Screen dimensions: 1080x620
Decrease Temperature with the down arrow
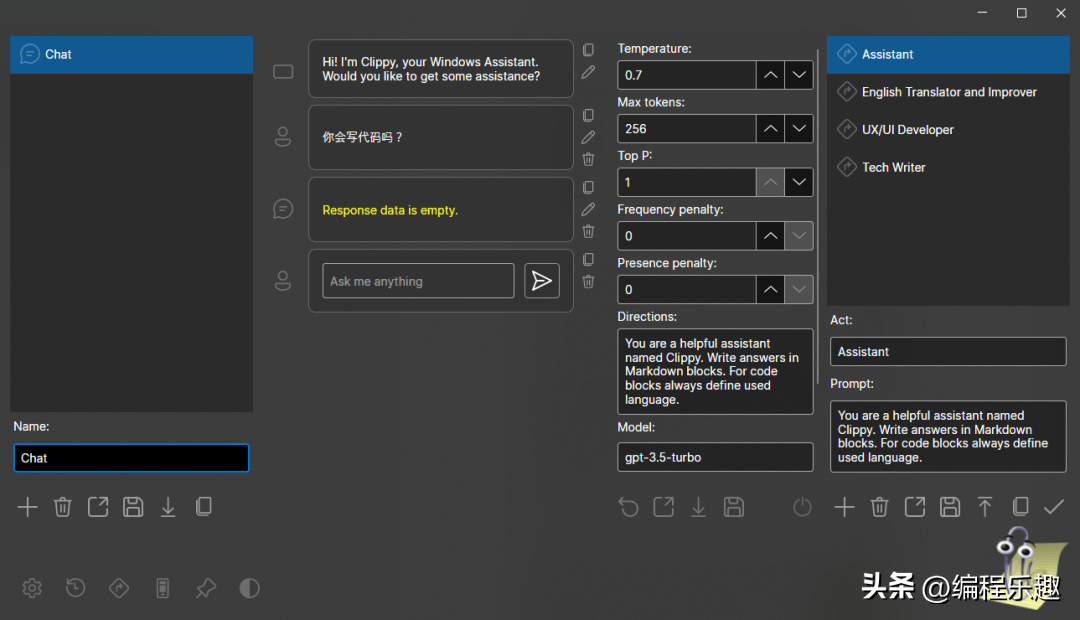[798, 75]
